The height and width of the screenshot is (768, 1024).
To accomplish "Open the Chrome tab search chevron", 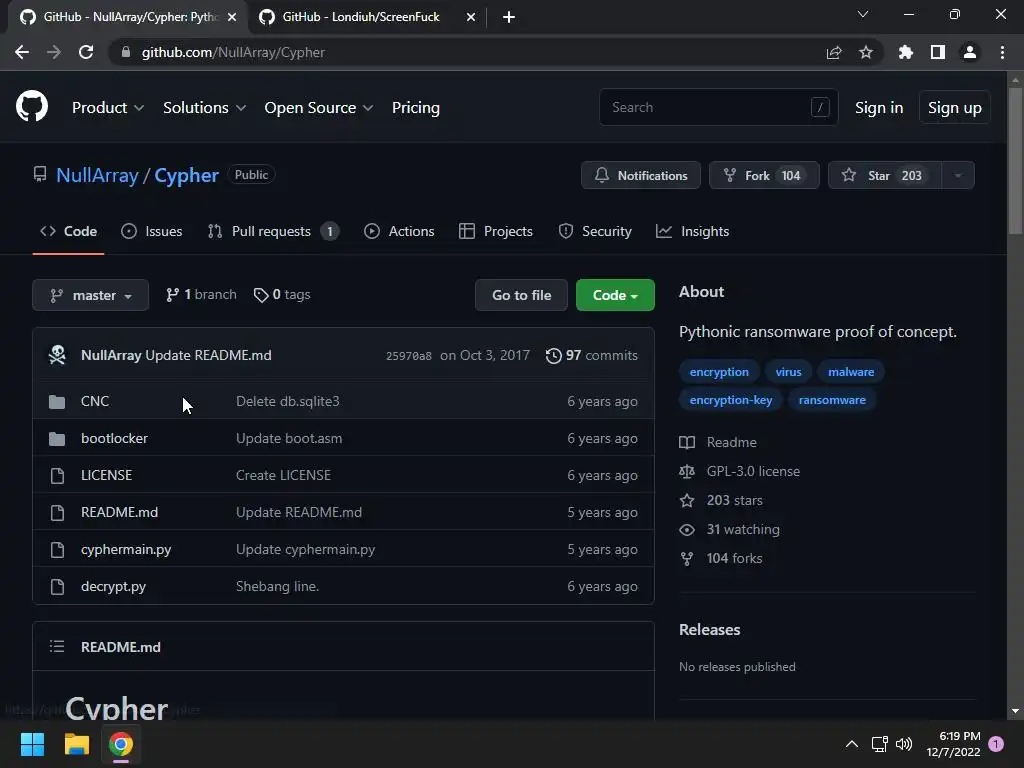I will [863, 14].
